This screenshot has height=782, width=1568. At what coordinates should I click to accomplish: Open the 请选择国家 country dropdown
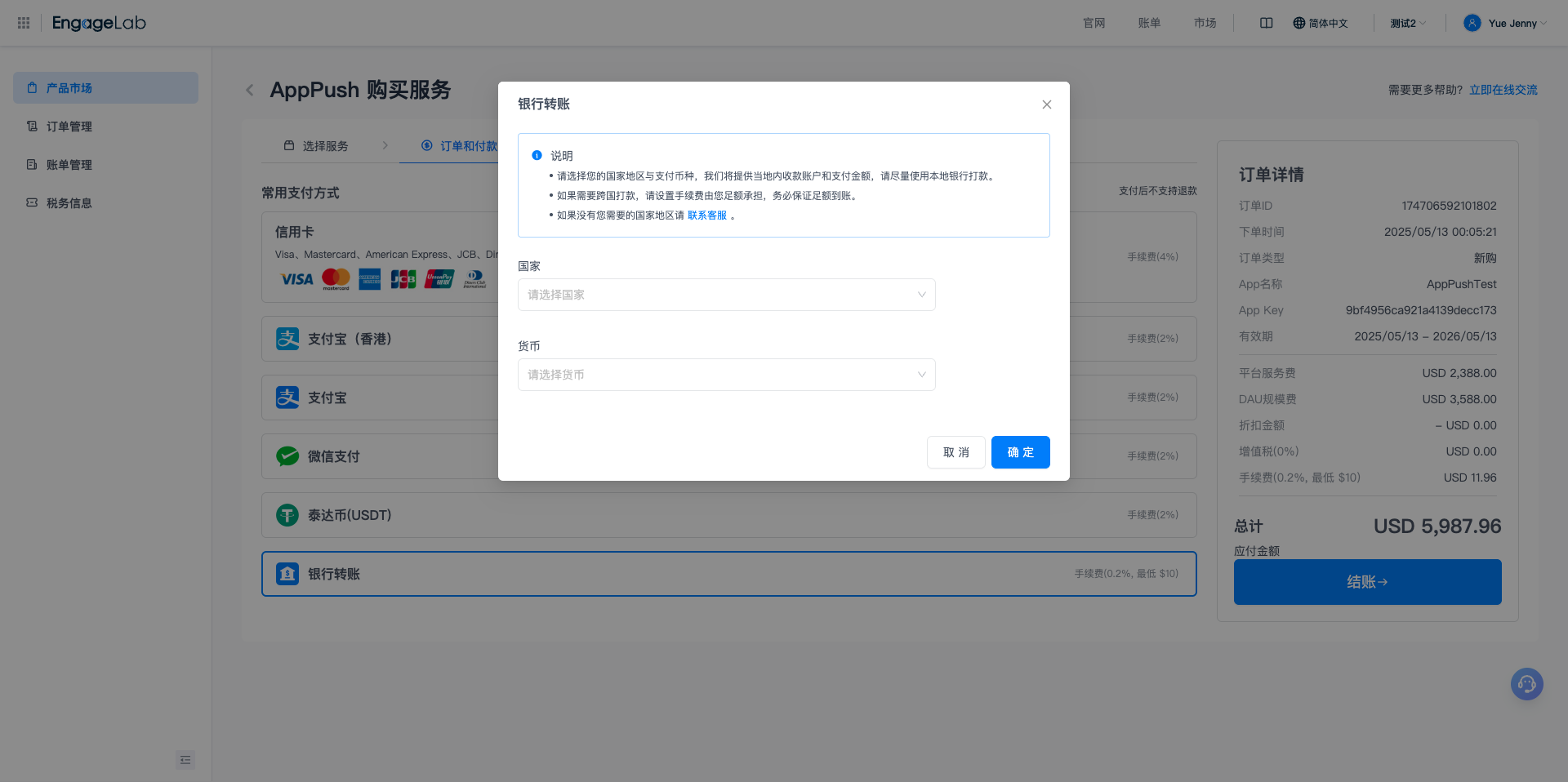(727, 295)
